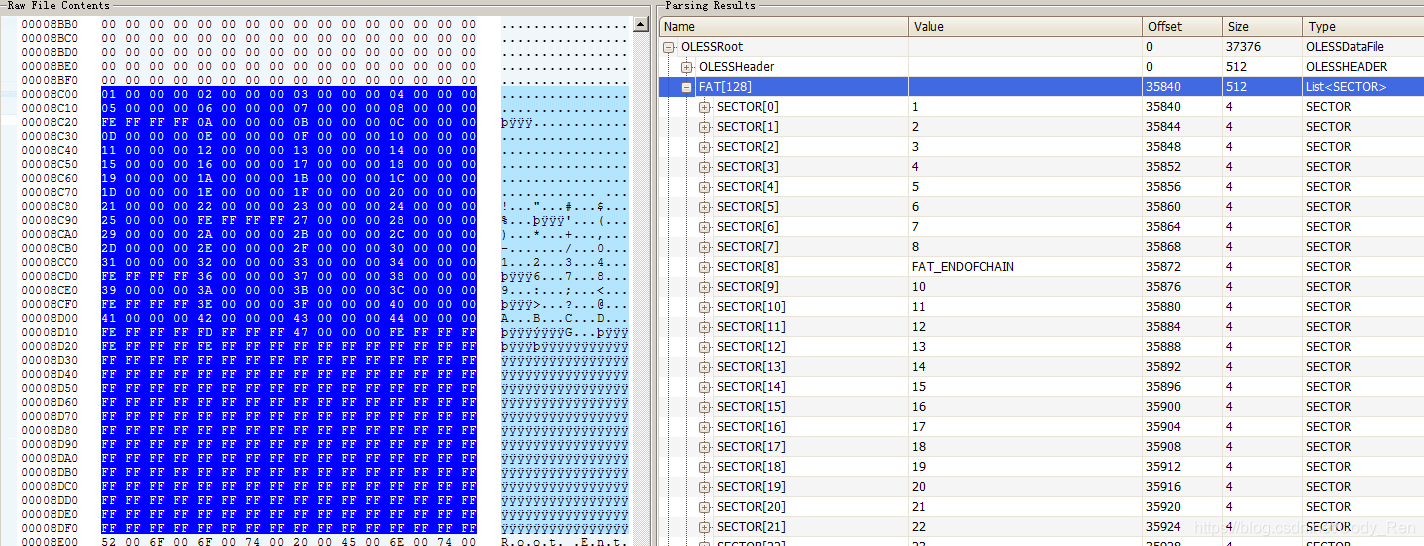Select the SECTOR[18] row
This screenshot has height=546, width=1424.
point(1042,467)
